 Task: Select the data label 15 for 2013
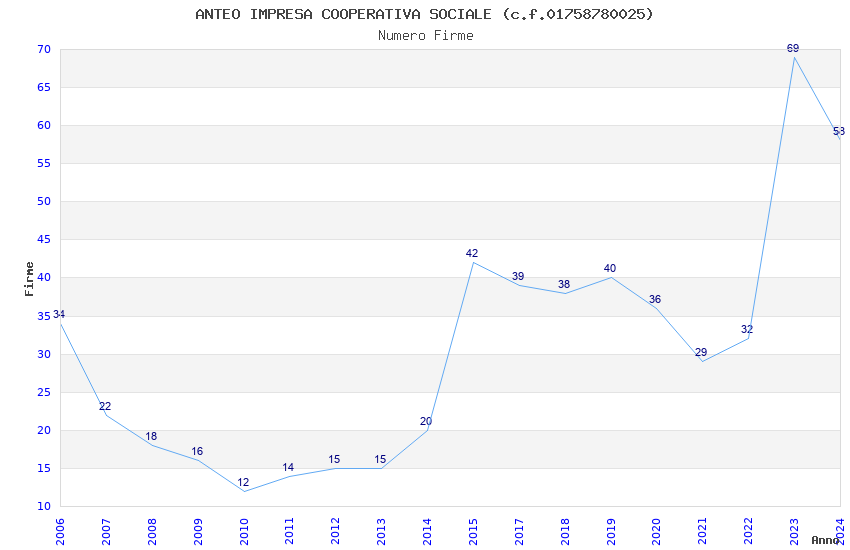[x=380, y=460]
